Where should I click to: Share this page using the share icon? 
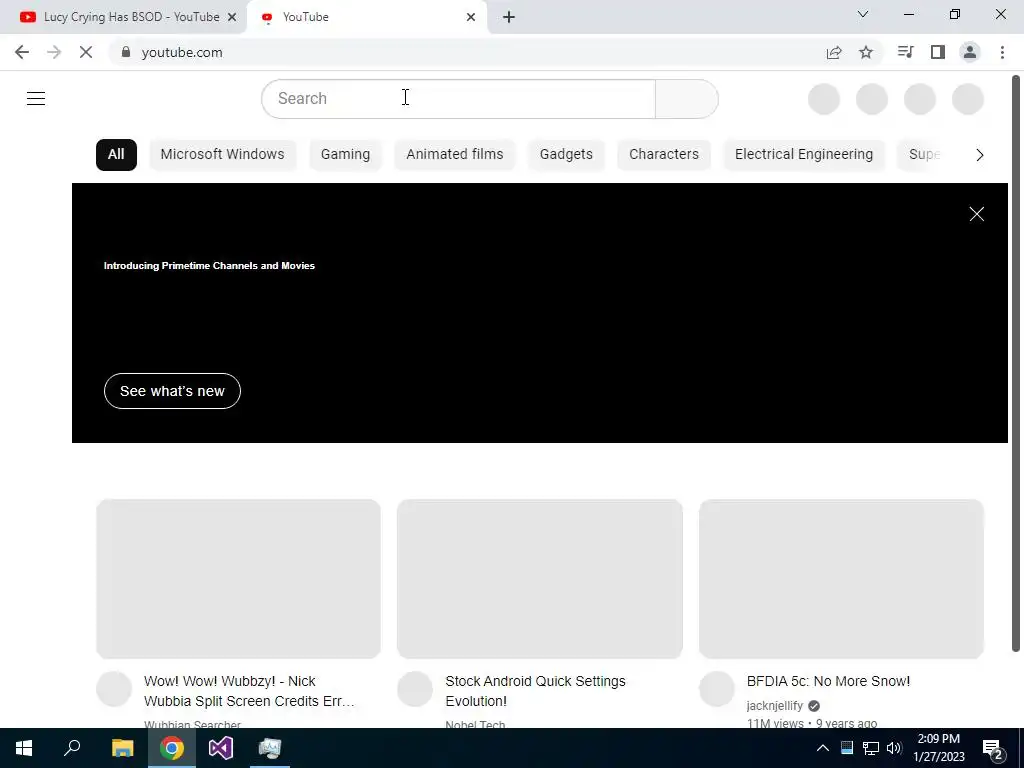[x=834, y=52]
